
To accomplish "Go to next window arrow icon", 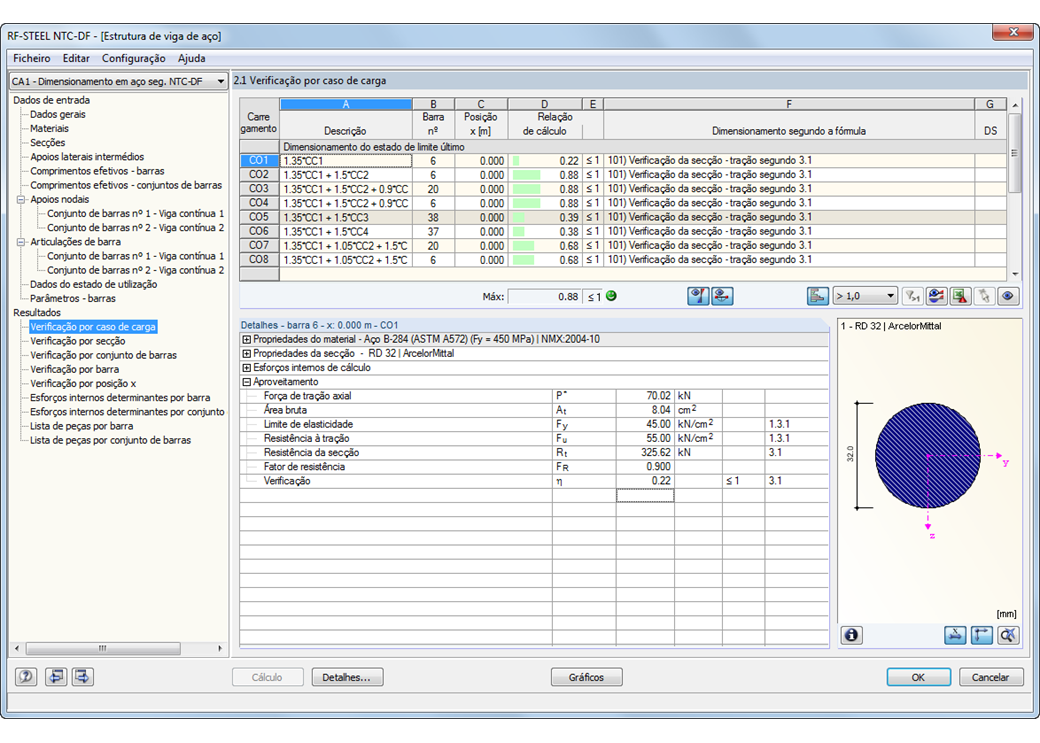I will [83, 677].
